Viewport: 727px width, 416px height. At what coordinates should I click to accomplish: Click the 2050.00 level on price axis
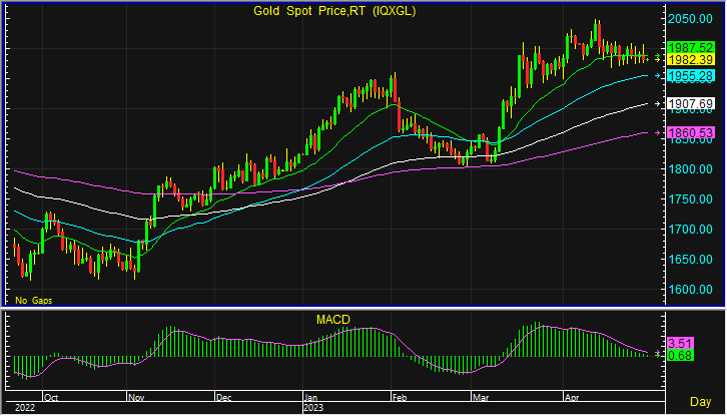point(692,19)
